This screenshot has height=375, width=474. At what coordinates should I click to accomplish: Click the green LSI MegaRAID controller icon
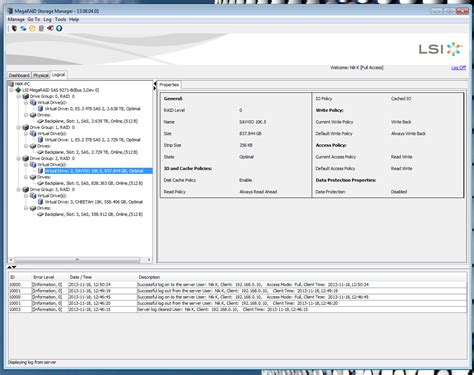[x=18, y=90]
